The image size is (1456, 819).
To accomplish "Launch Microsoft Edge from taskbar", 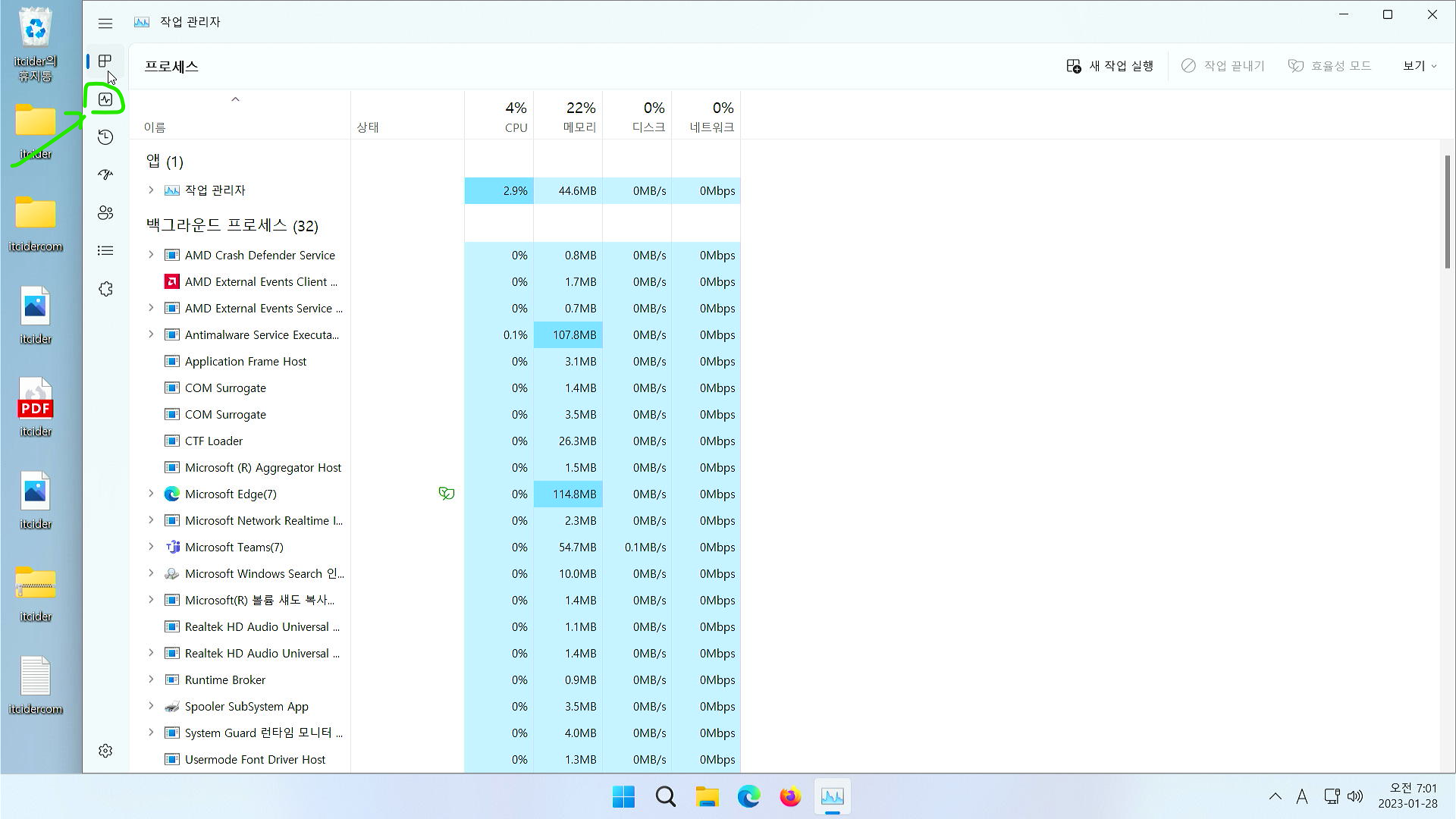I will (748, 797).
